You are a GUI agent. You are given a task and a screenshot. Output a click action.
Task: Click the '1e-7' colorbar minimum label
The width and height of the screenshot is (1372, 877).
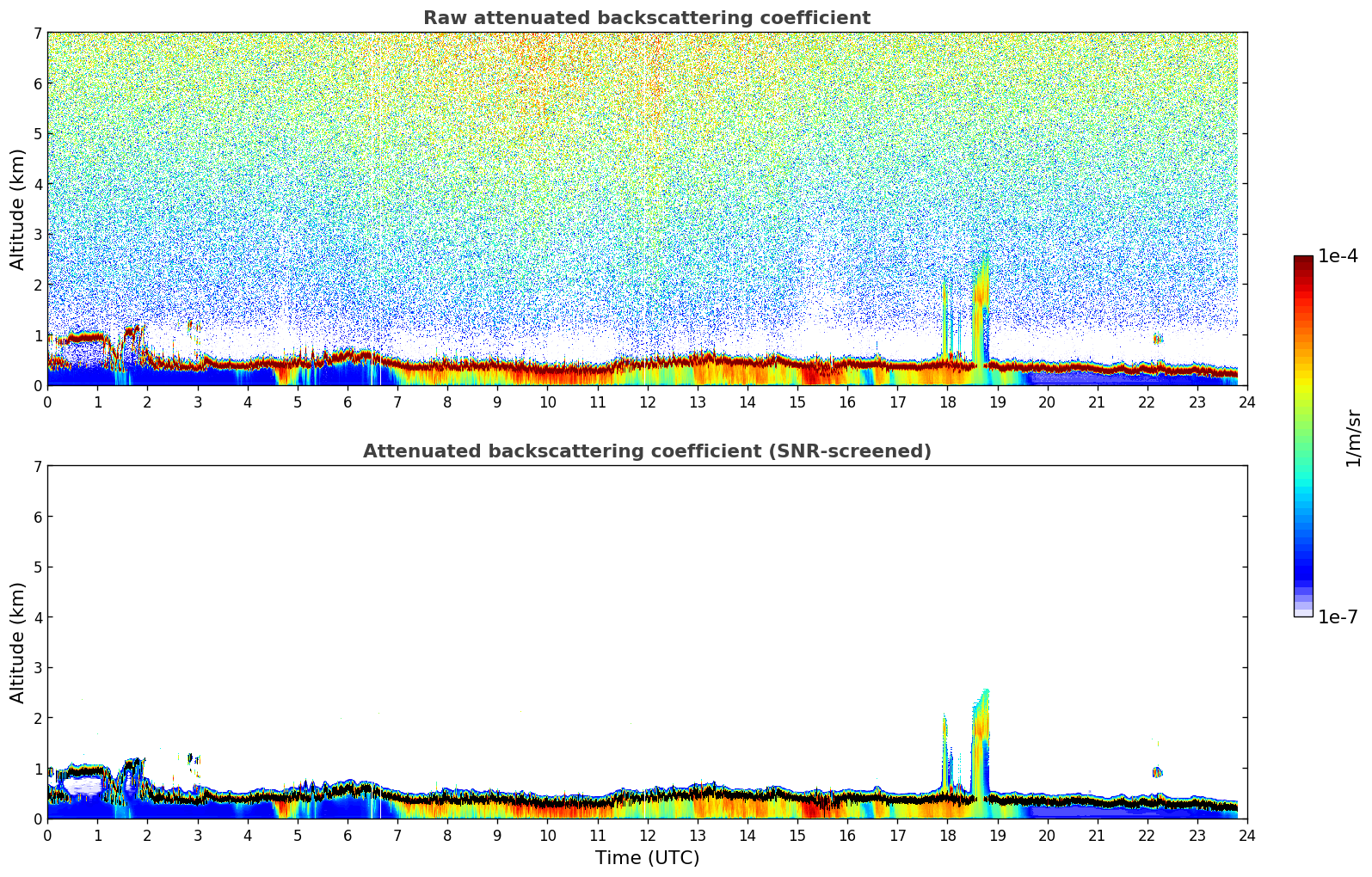point(1338,617)
